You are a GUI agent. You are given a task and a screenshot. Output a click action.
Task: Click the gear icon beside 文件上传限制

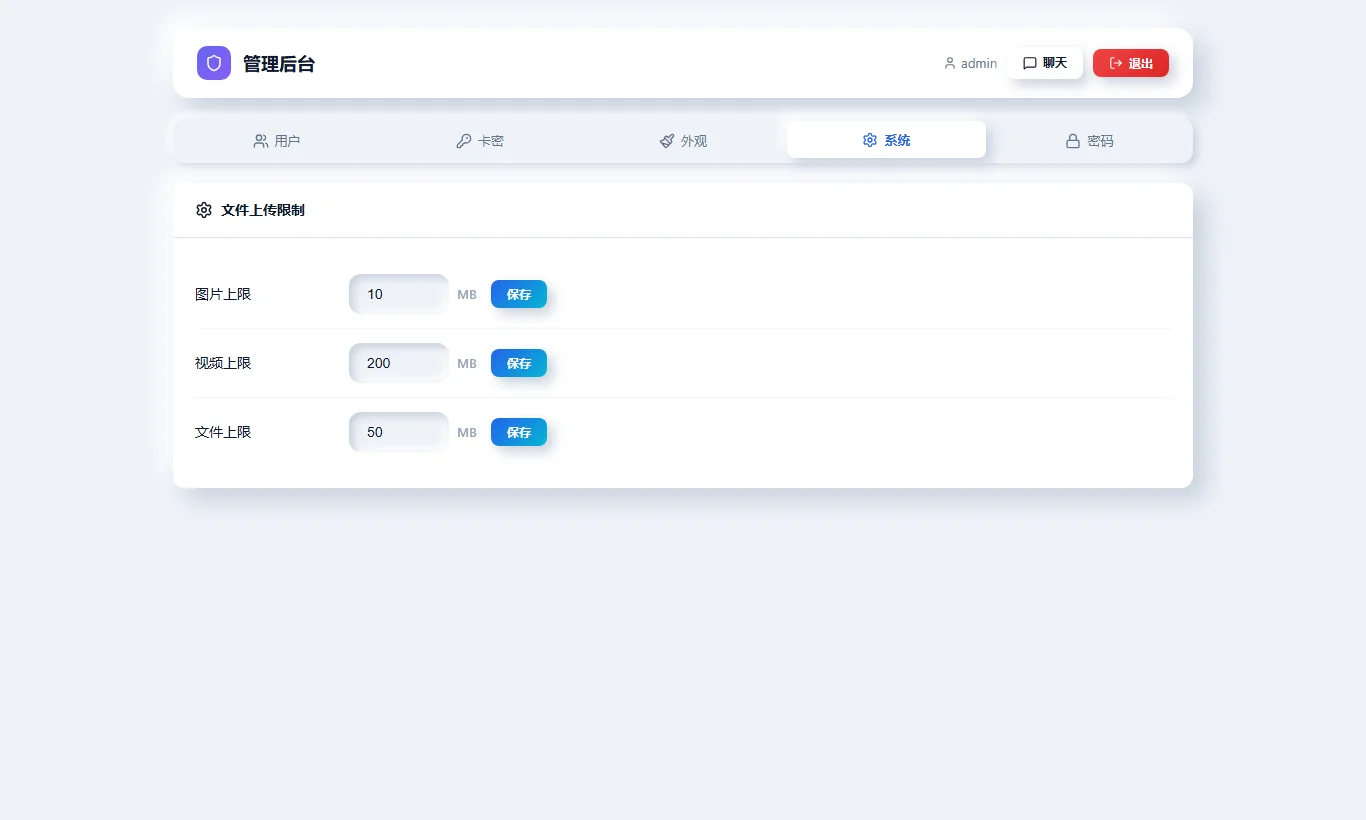[x=204, y=210]
